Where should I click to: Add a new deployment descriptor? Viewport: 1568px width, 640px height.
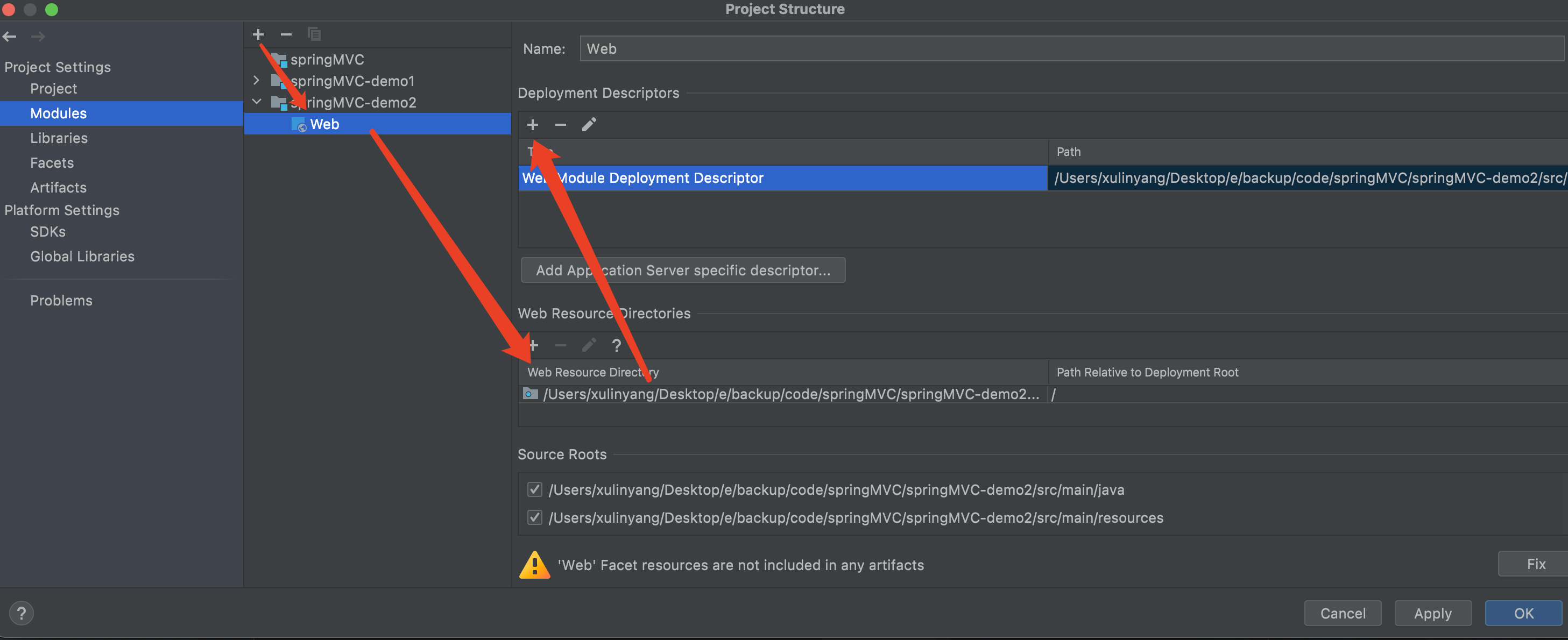point(533,125)
